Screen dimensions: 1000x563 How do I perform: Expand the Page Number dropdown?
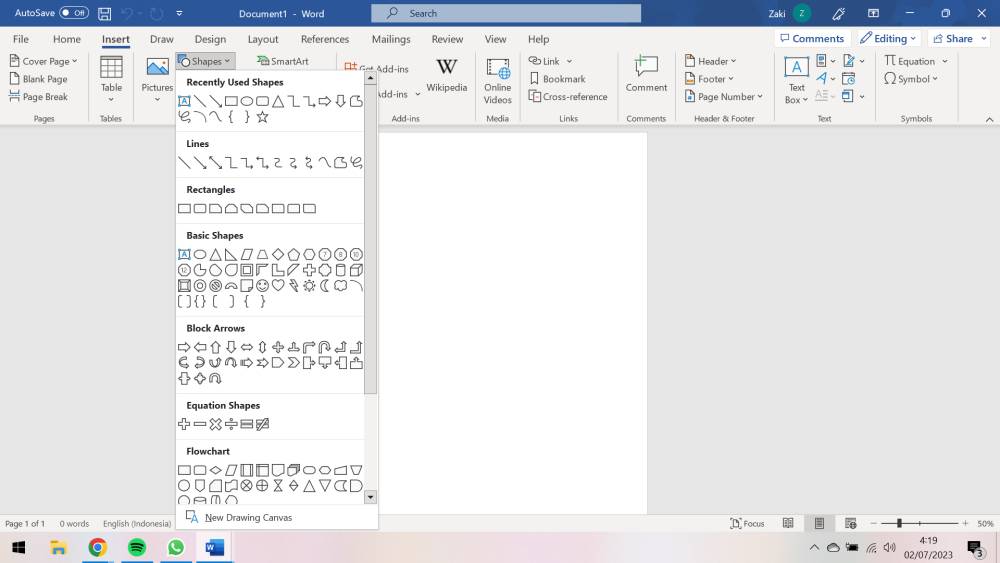pyautogui.click(x=724, y=97)
